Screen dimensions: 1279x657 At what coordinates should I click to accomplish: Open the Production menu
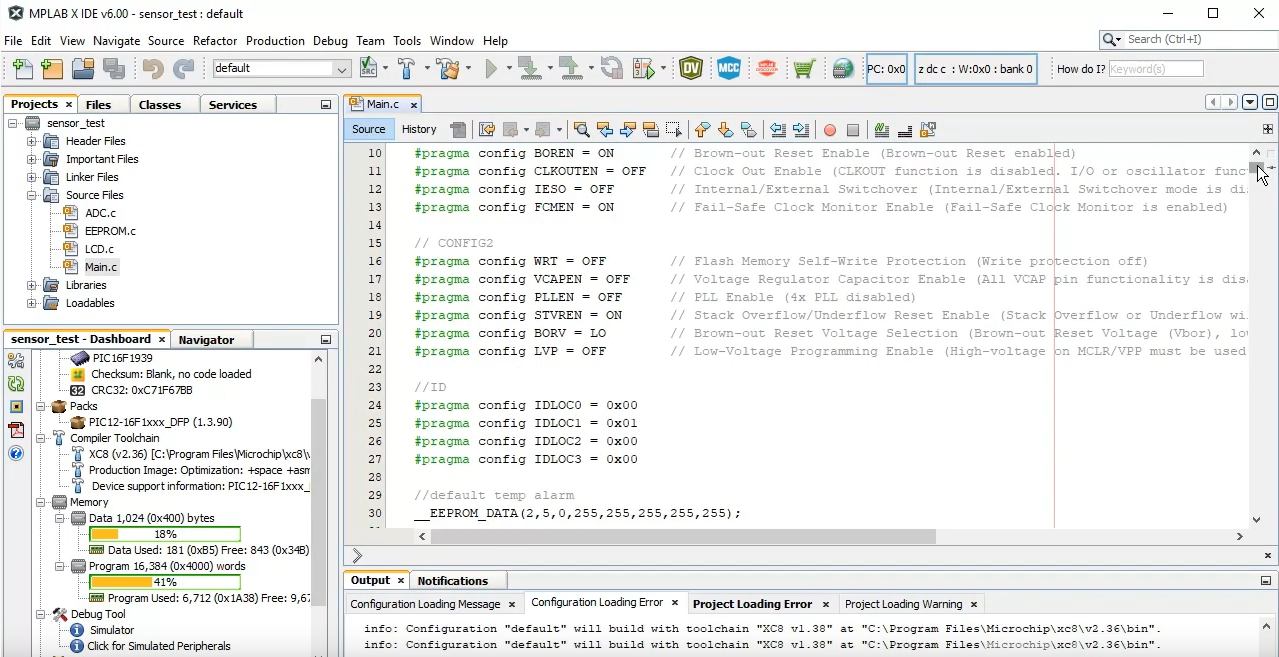pos(275,41)
